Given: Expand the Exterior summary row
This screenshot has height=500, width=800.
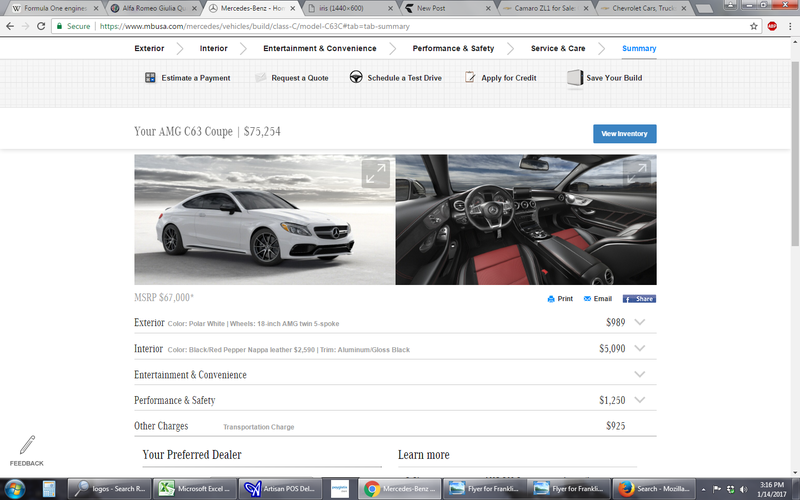Looking at the screenshot, I should pyautogui.click(x=639, y=322).
